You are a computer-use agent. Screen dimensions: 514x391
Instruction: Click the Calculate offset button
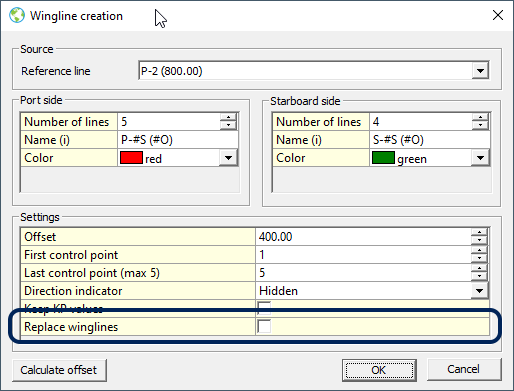pos(59,370)
